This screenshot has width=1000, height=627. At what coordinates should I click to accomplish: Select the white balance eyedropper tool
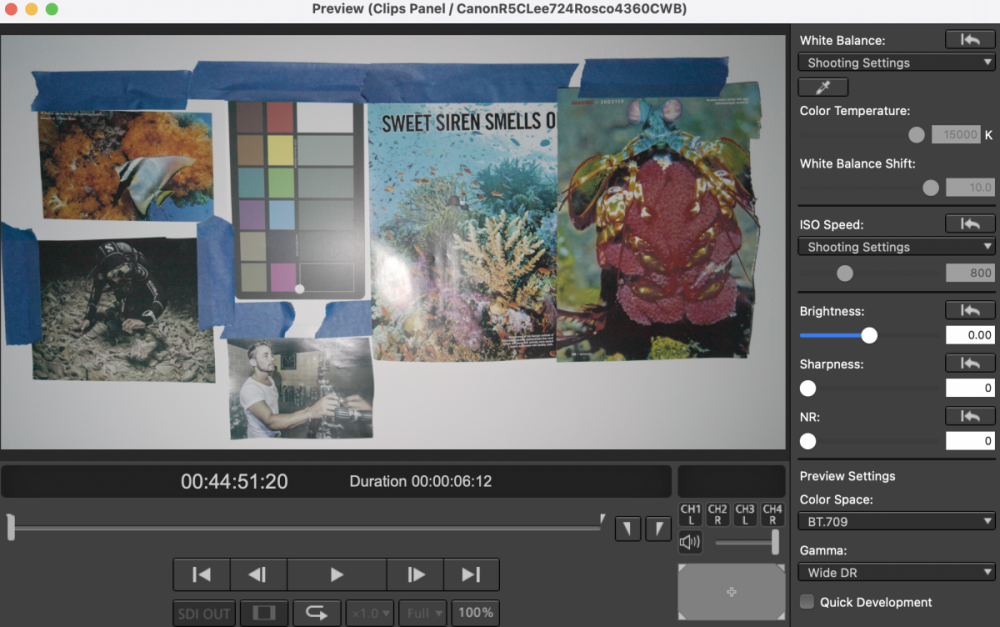coord(823,87)
